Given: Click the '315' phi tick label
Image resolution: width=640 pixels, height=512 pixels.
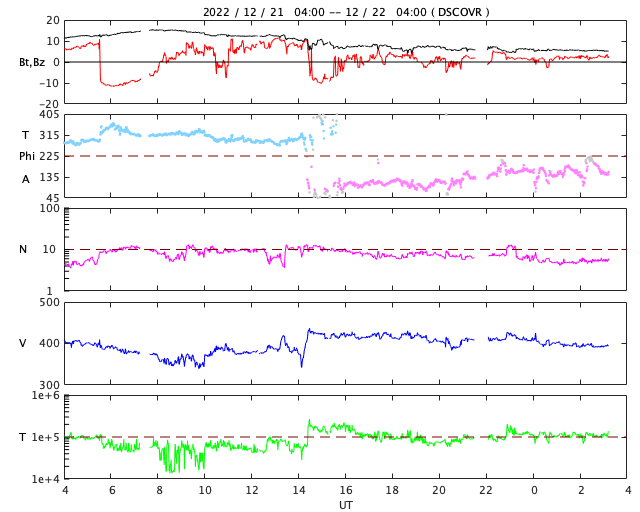Looking at the screenshot, I should point(49,136).
